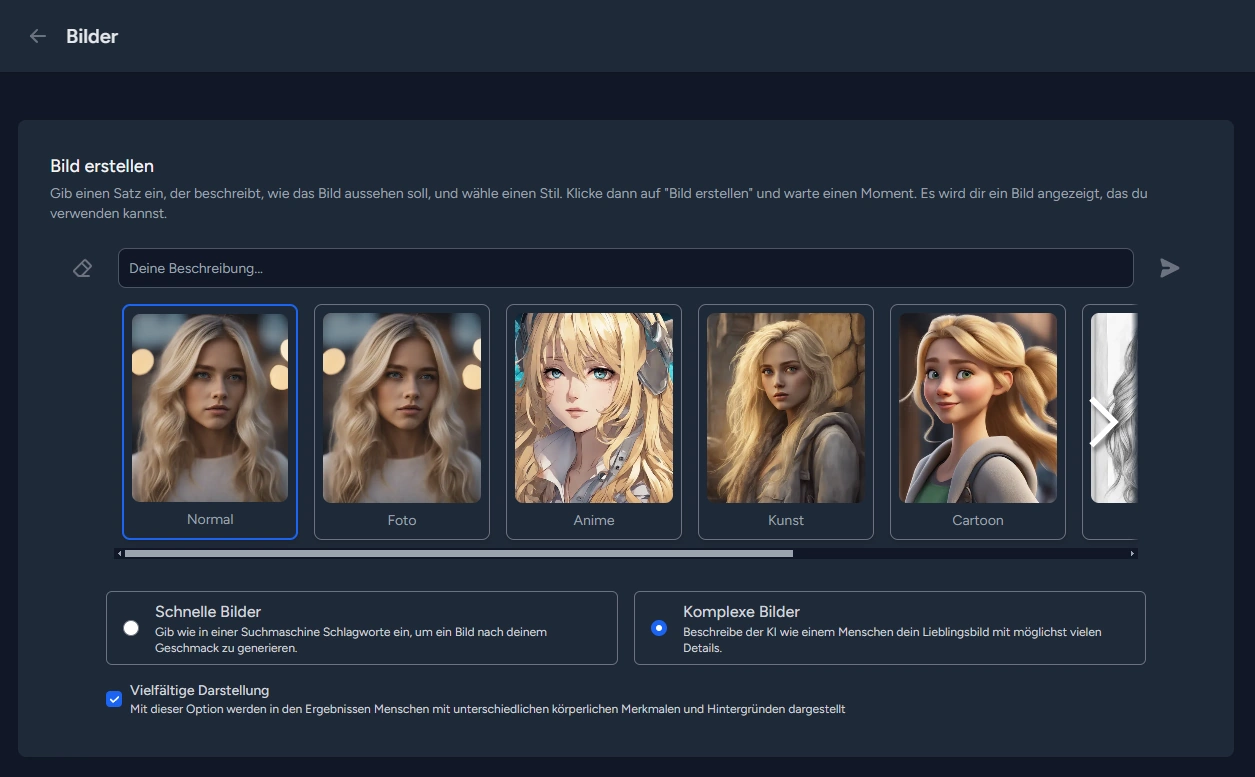
Task: Select the Schnelle Bilder radio button
Action: (131, 628)
